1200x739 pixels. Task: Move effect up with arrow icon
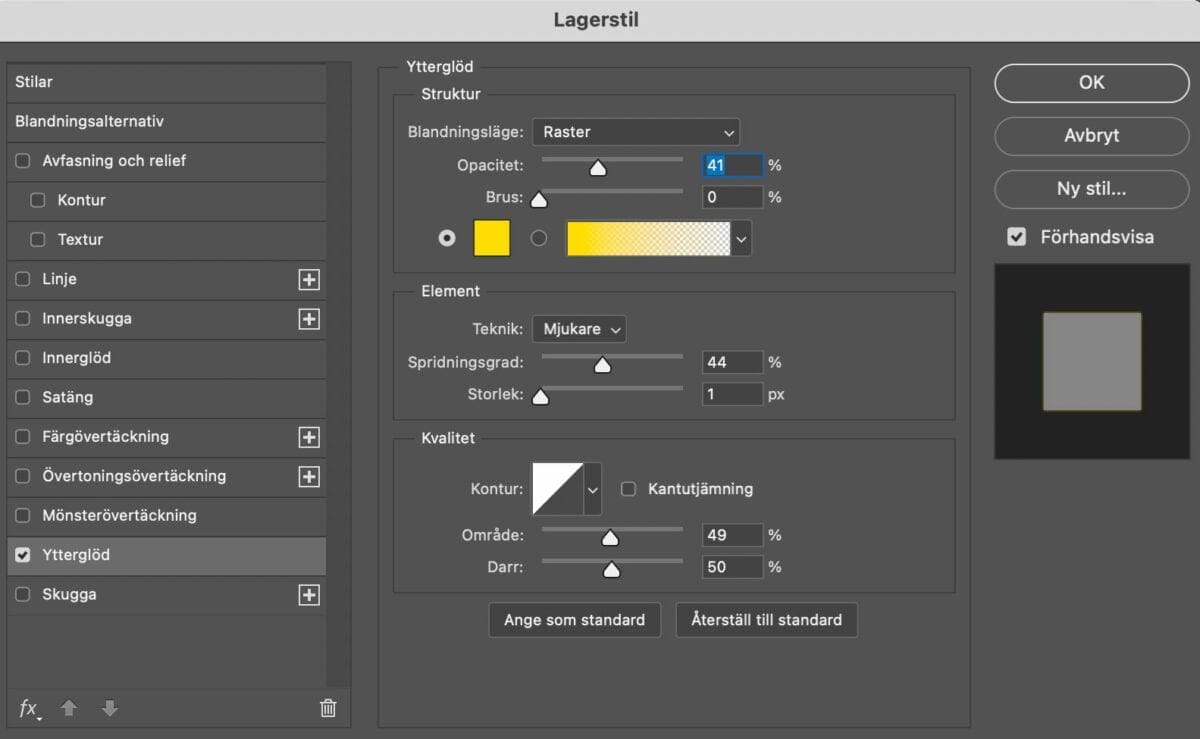coord(69,708)
